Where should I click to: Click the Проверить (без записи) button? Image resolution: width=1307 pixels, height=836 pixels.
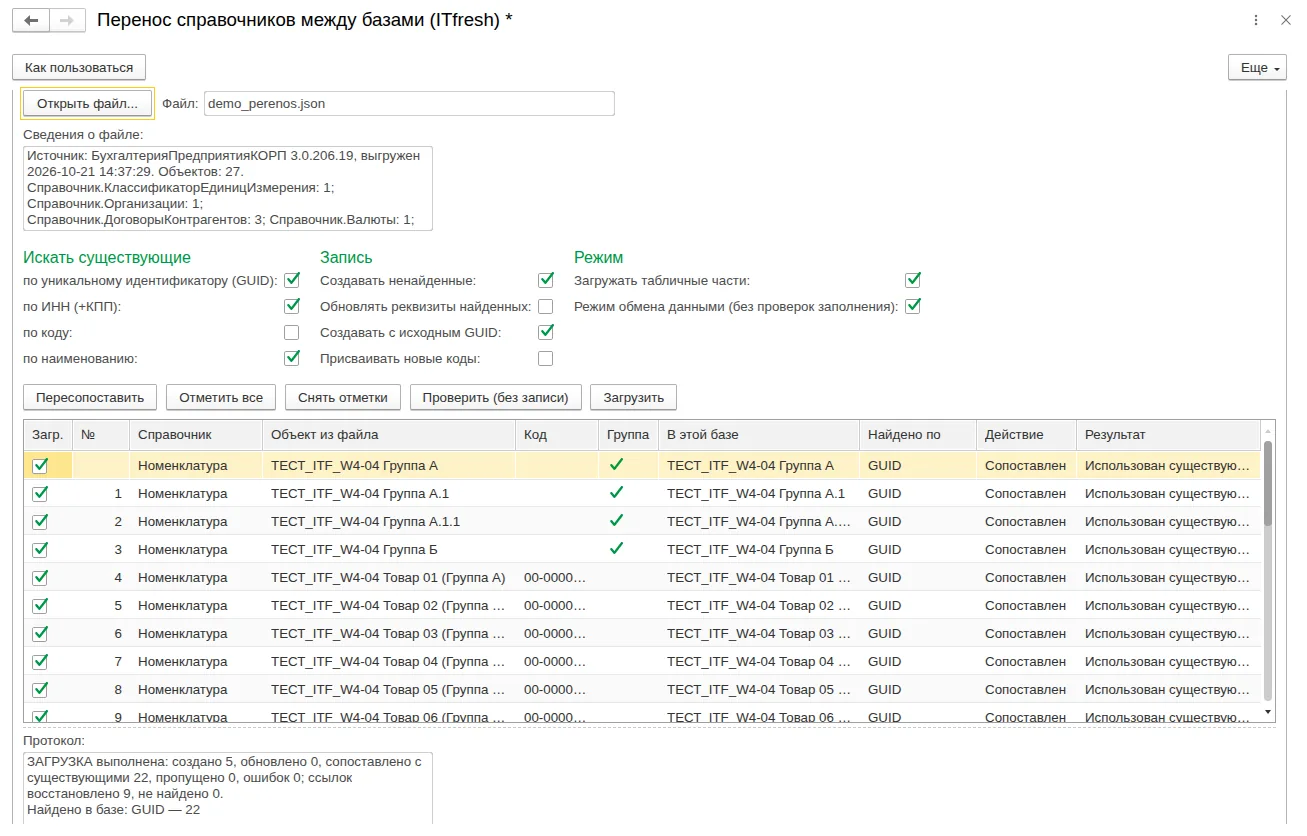coord(496,397)
